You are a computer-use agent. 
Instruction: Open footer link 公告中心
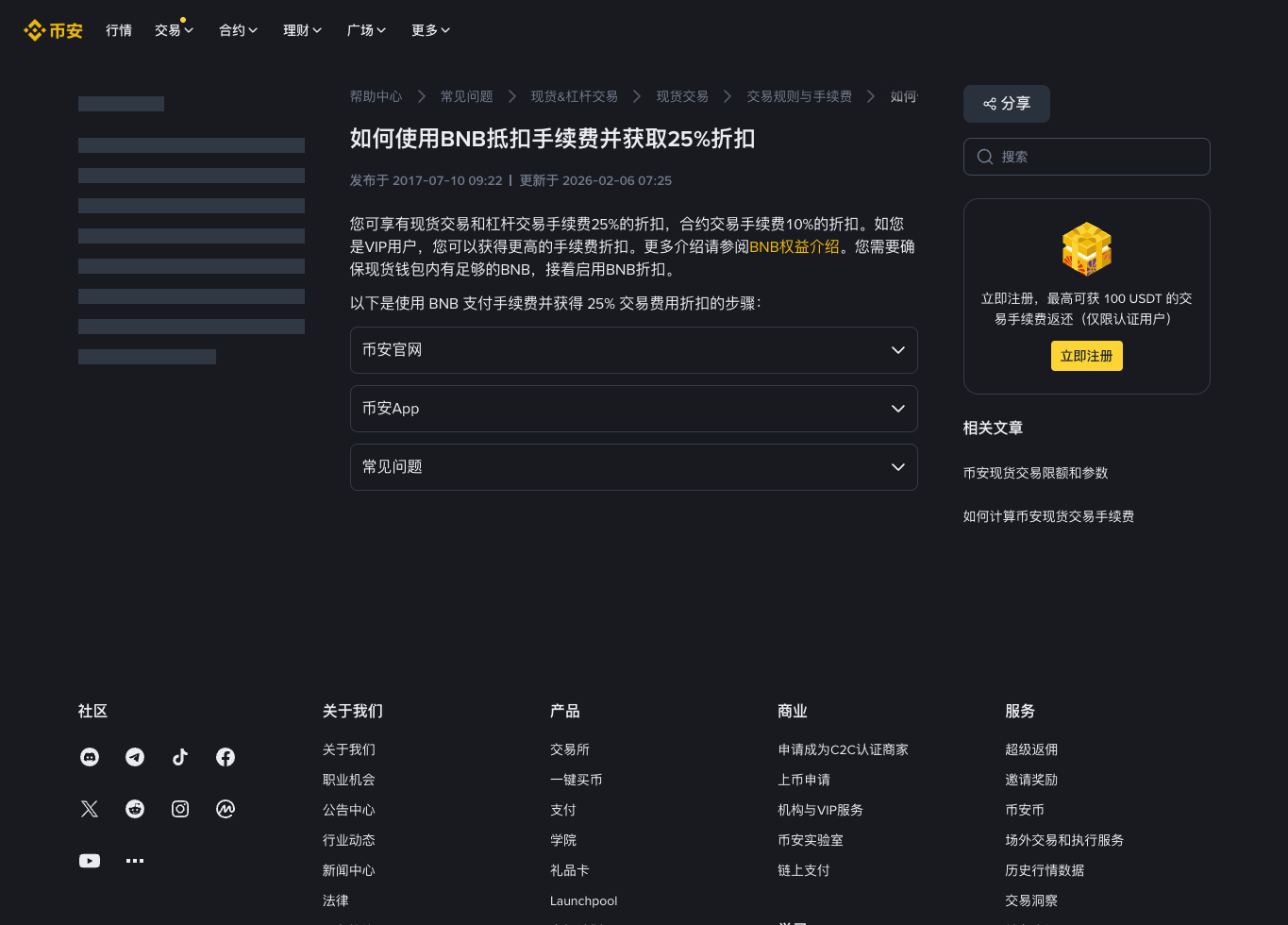point(349,810)
